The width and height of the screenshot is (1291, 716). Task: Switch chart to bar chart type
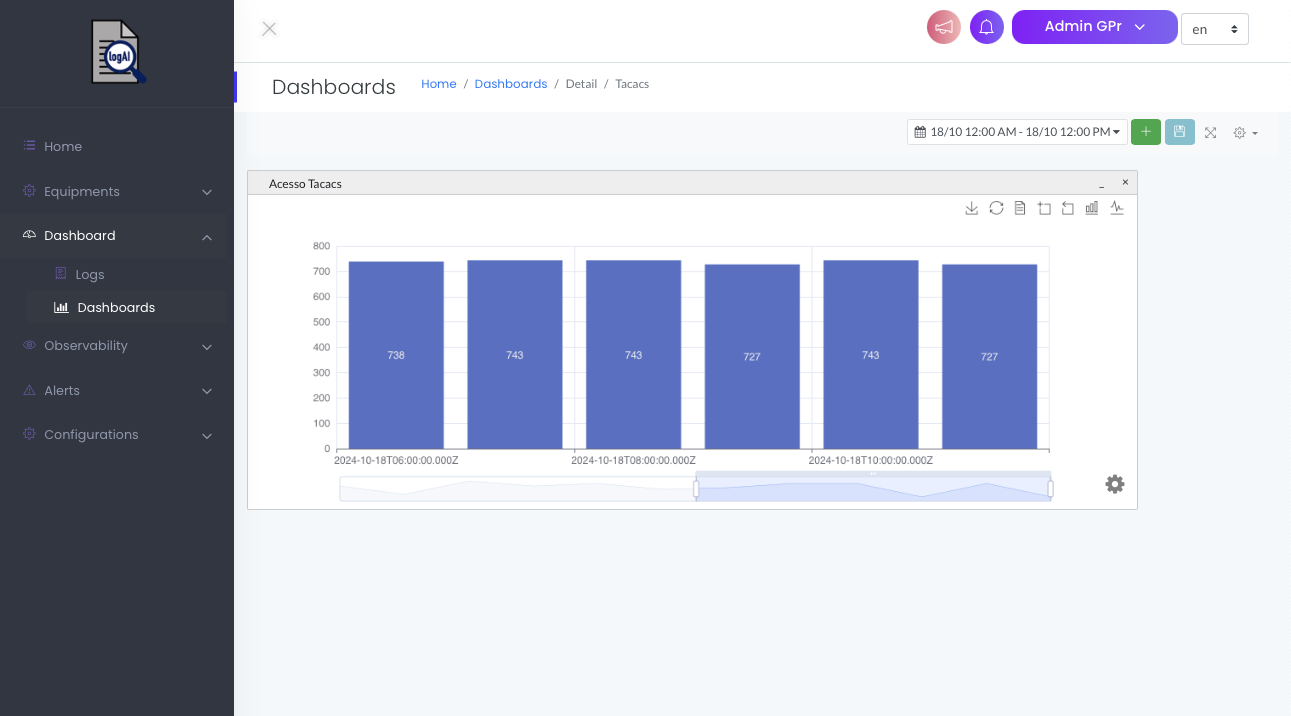coord(1092,208)
